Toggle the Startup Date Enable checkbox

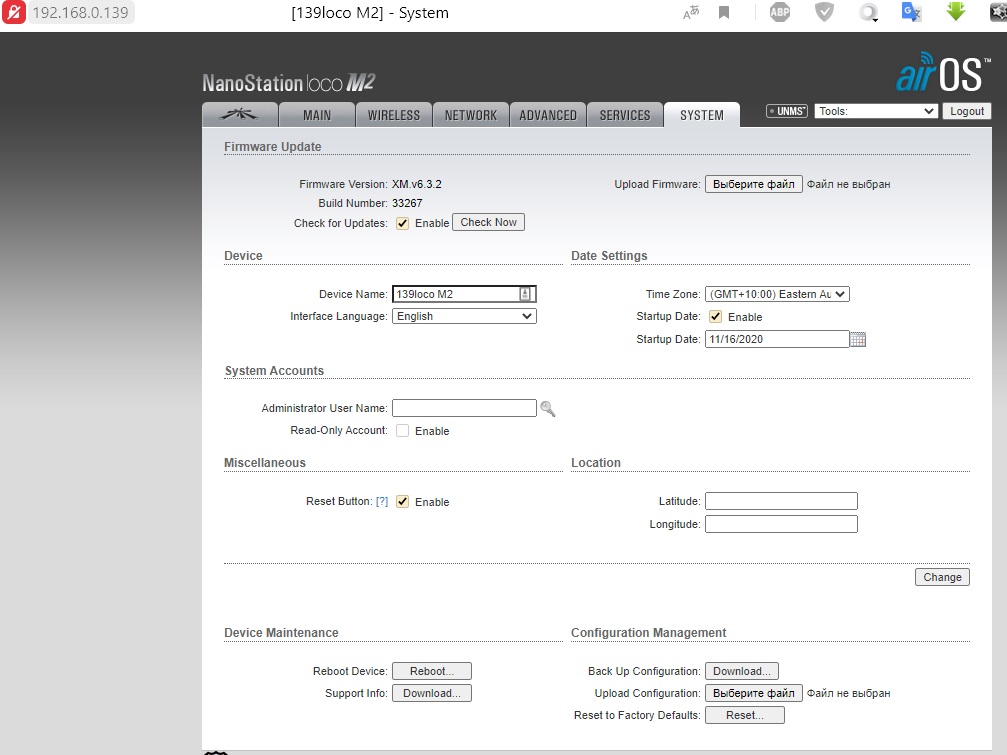click(x=715, y=317)
